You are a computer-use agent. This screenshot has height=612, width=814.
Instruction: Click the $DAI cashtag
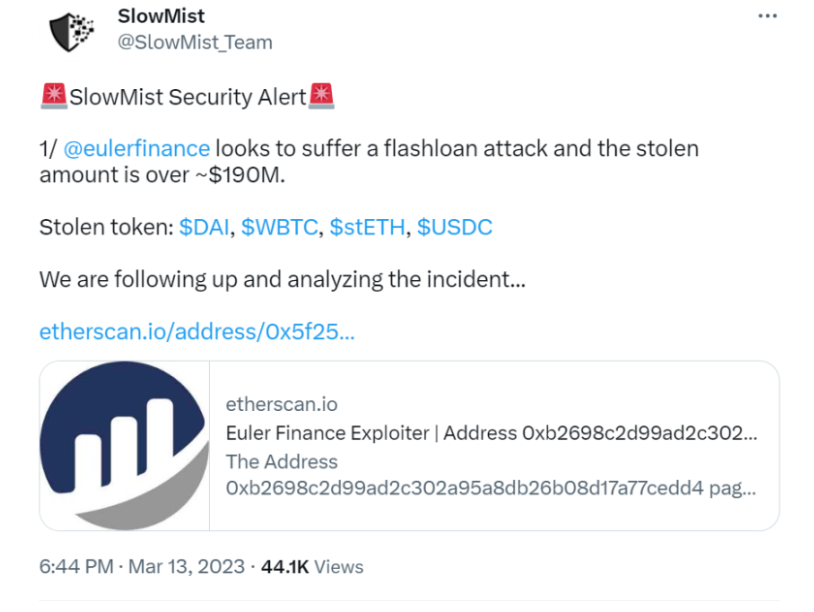[204, 227]
